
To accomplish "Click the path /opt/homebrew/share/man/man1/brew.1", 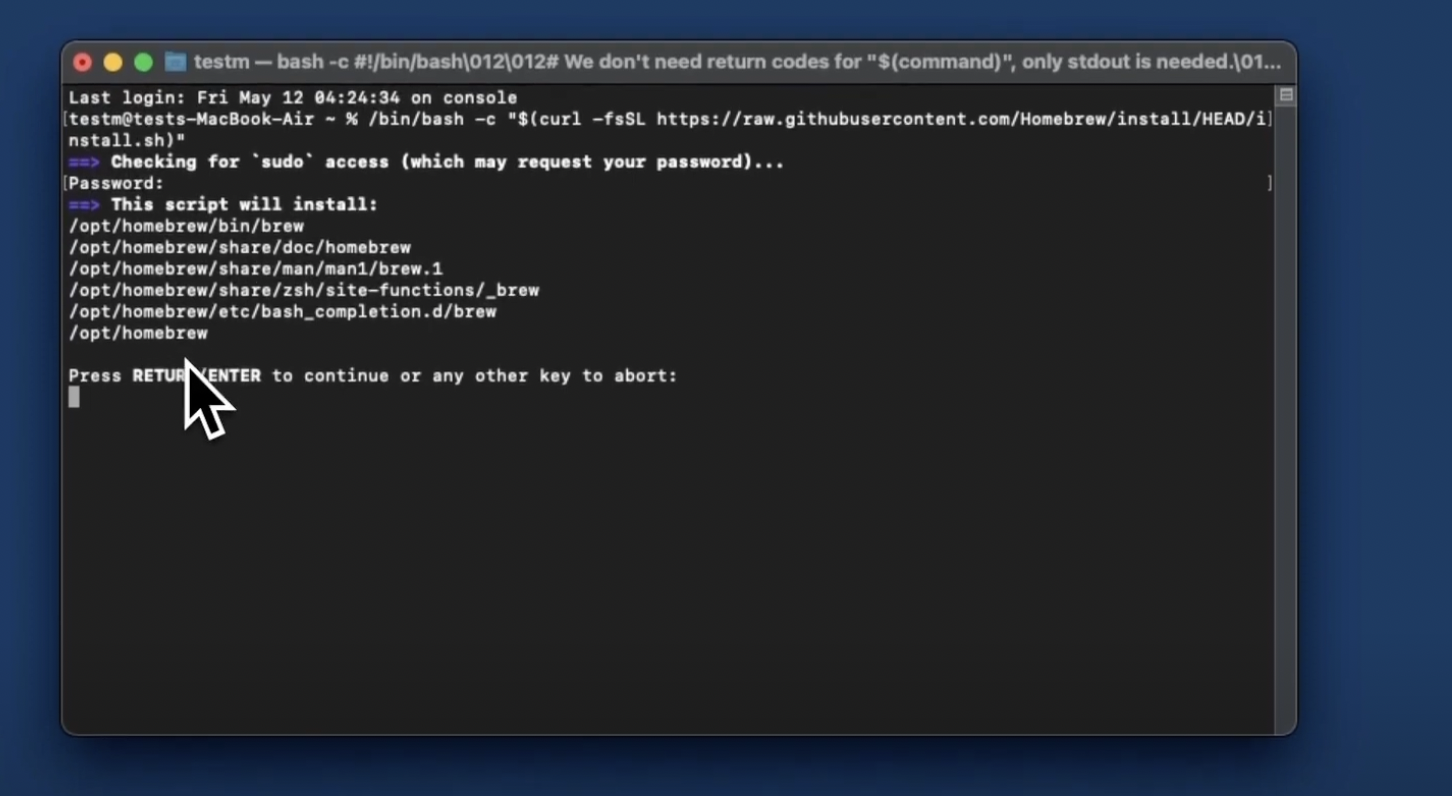I will click(255, 268).
